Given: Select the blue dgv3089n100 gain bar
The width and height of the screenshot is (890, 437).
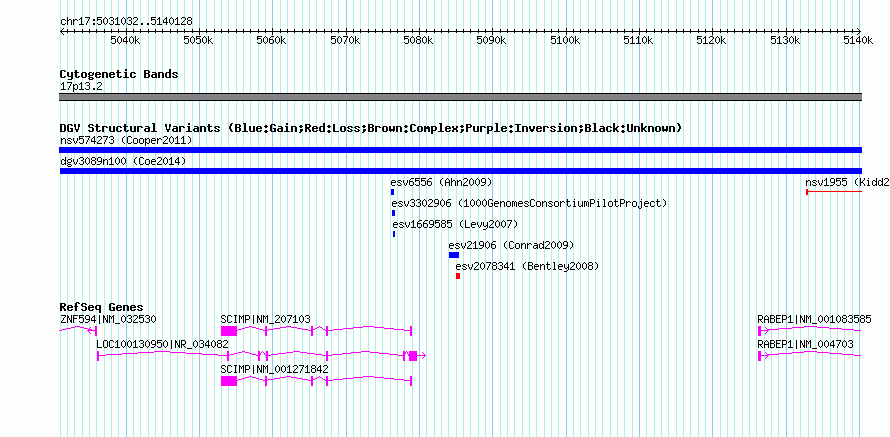Looking at the screenshot, I should 460,171.
